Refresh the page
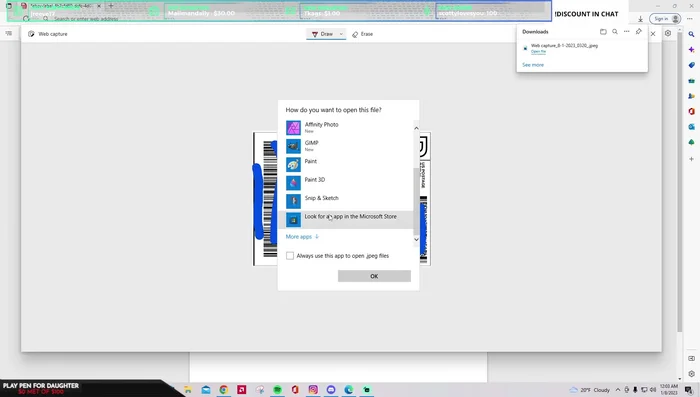Image resolution: width=700 pixels, height=397 pixels. (26, 19)
